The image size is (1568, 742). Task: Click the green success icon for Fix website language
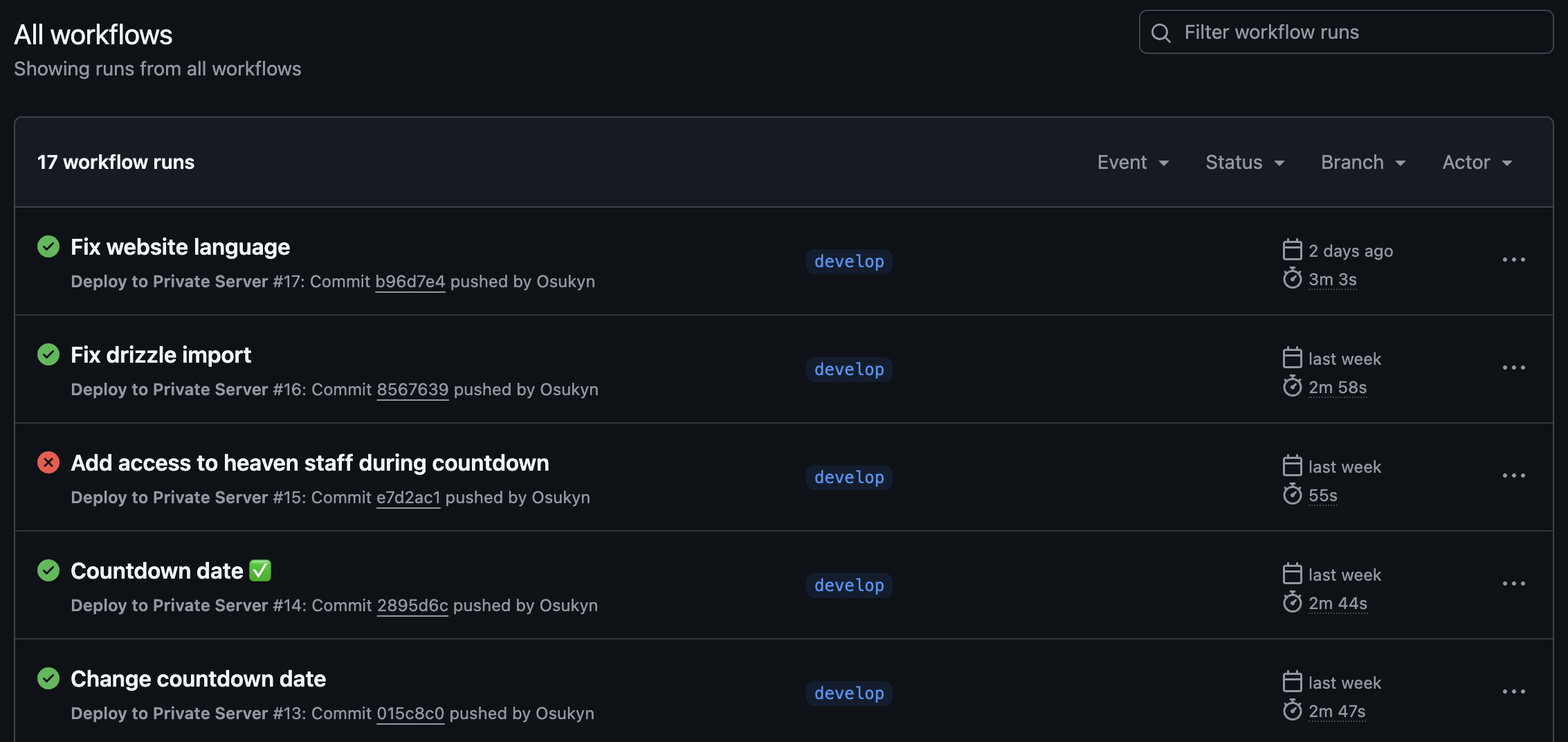coord(48,246)
